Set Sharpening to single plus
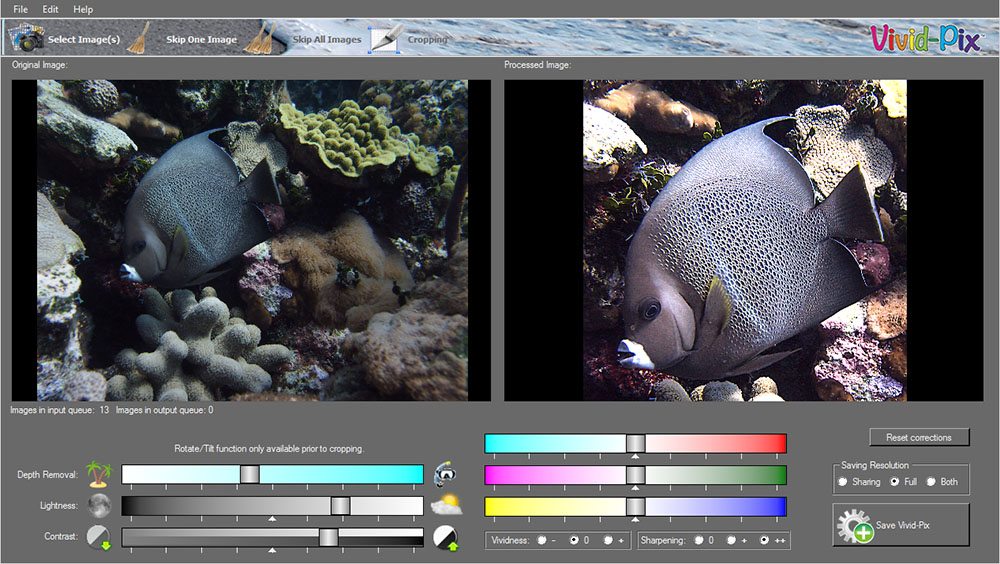Image resolution: width=1000 pixels, height=564 pixels. pos(731,540)
